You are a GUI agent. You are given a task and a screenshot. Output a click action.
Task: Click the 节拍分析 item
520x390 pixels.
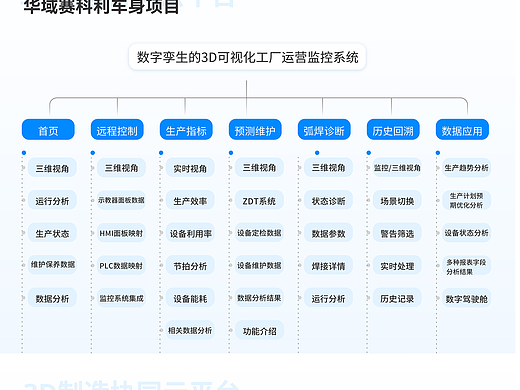click(x=190, y=265)
